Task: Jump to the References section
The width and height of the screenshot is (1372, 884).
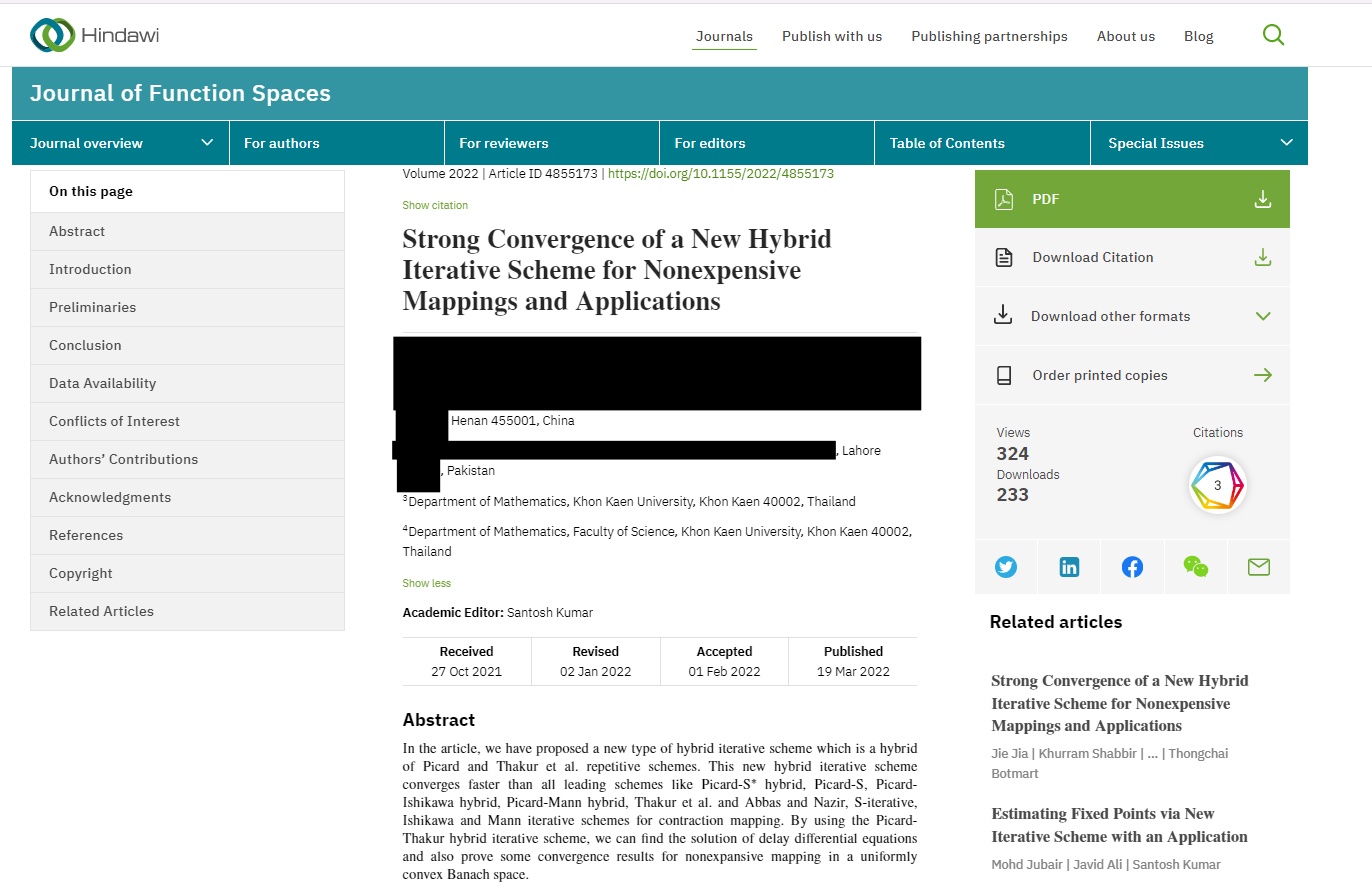Action: [86, 535]
